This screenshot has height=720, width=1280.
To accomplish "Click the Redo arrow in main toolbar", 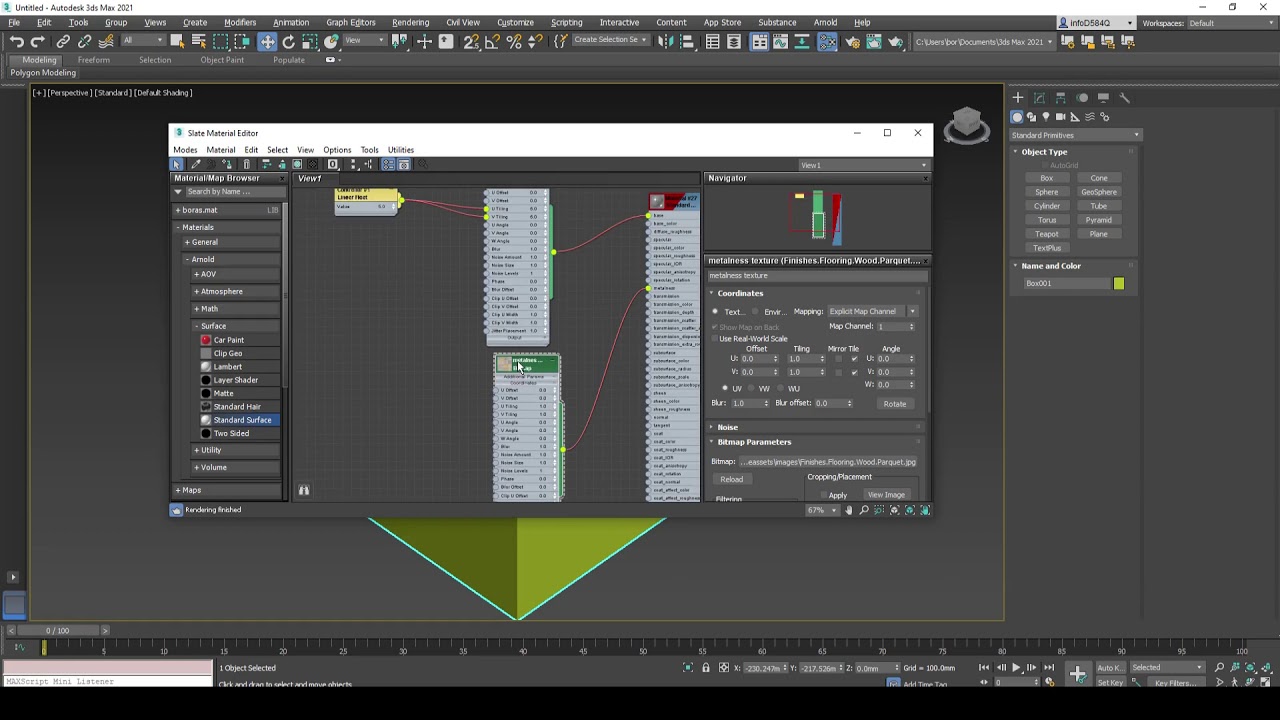I will [x=38, y=41].
